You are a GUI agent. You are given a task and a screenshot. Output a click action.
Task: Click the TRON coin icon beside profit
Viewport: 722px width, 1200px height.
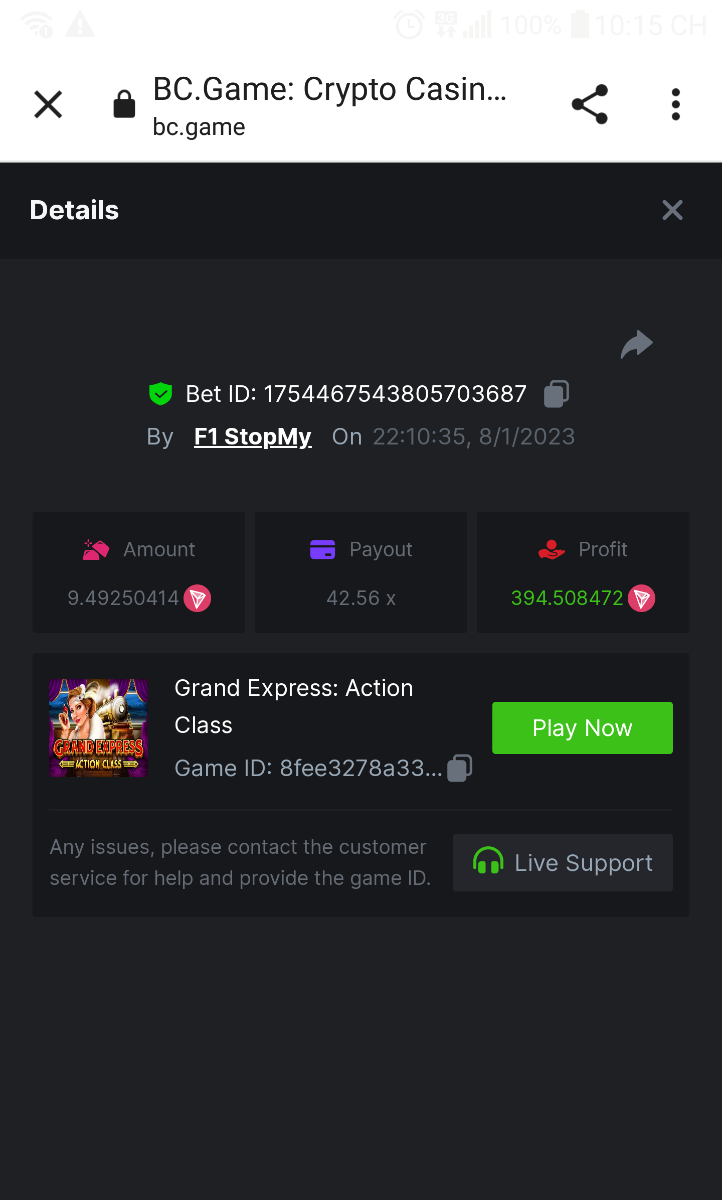pos(641,599)
